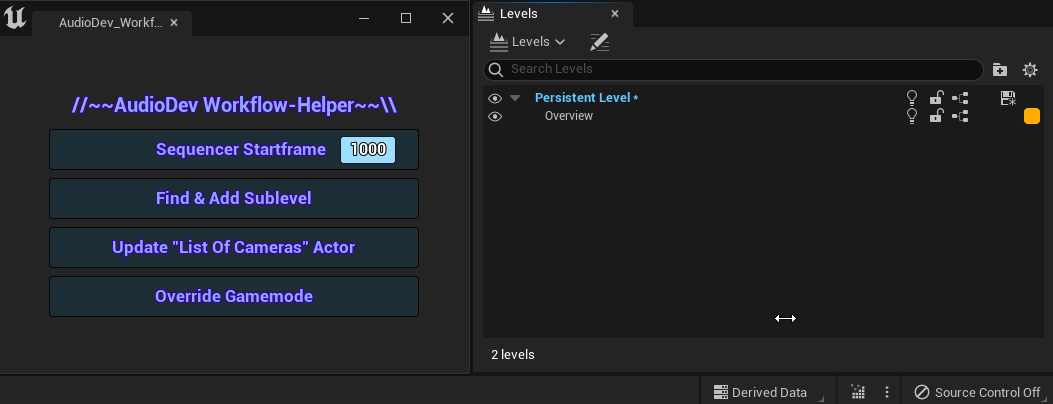Open the three-dot options in the status bar
The width and height of the screenshot is (1053, 404).
886,392
